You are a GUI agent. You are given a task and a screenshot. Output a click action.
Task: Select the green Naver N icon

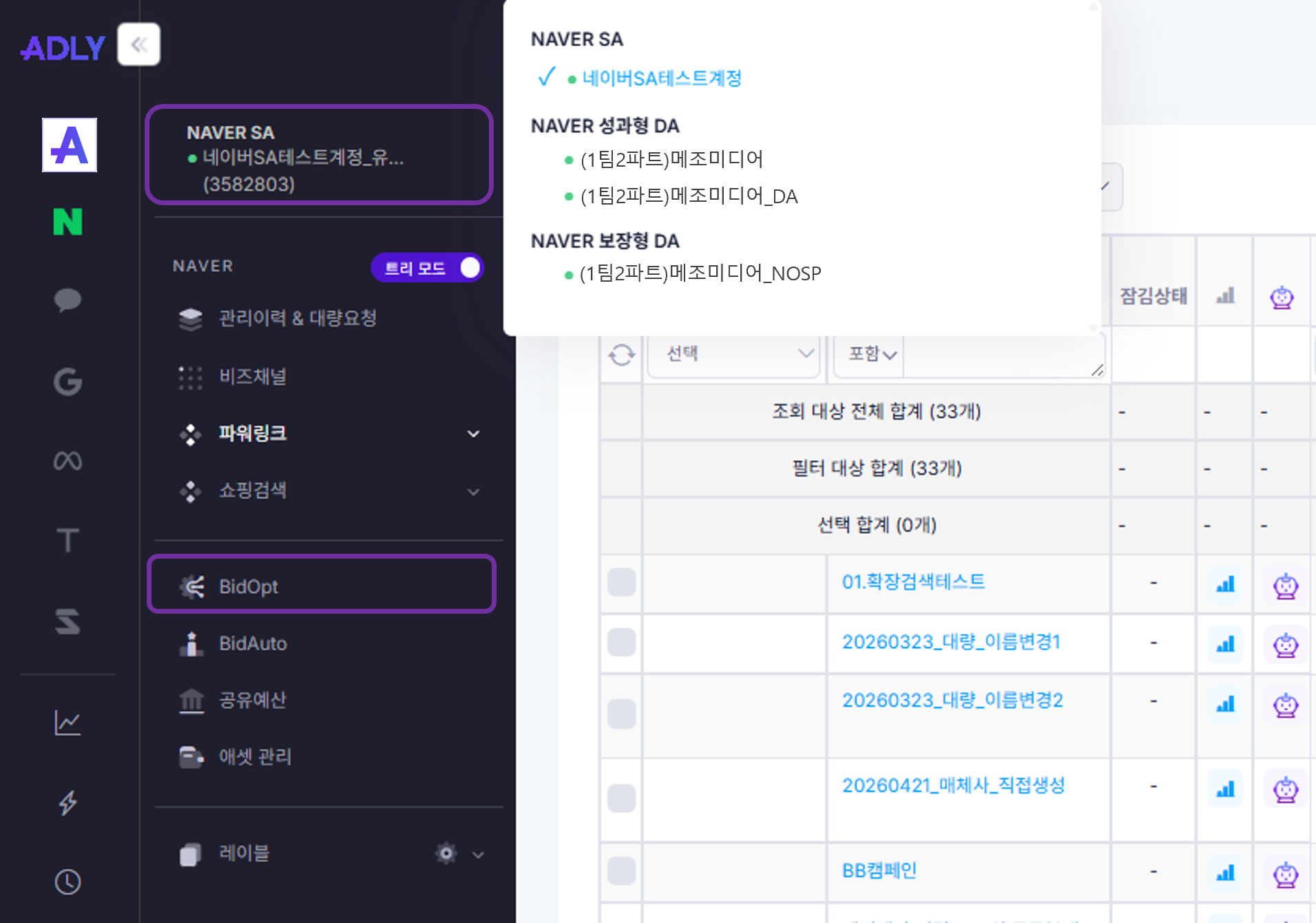coord(67,222)
